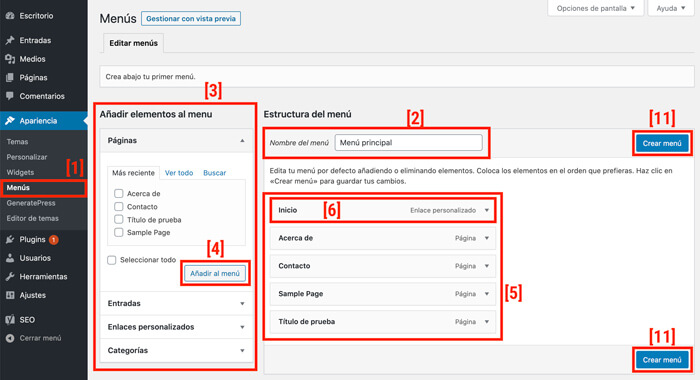Click the Escritorio dashboard icon
Viewport: 700px width, 380px height.
[x=10, y=16]
